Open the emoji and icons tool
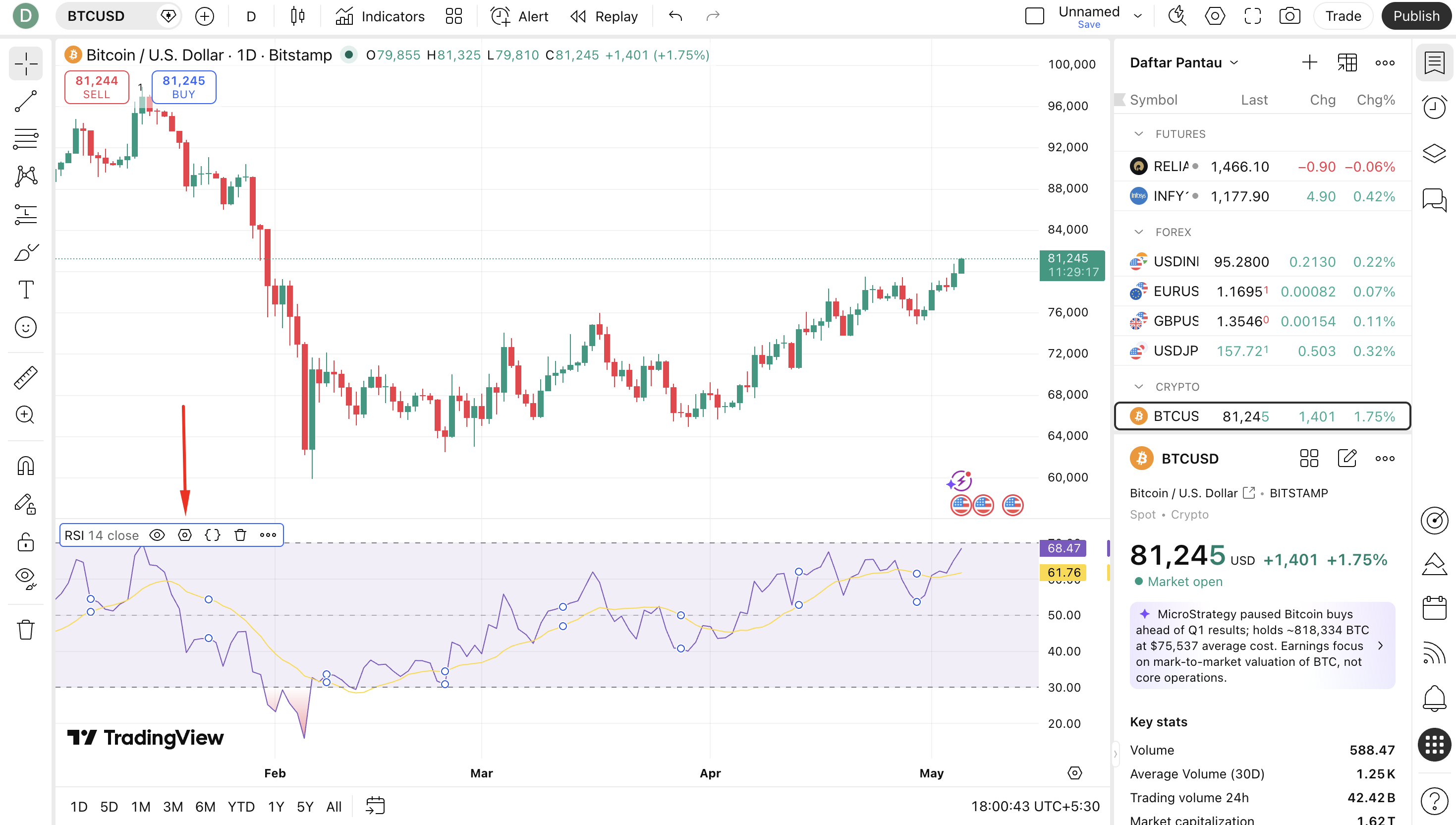This screenshot has height=825, width=1456. (x=25, y=328)
